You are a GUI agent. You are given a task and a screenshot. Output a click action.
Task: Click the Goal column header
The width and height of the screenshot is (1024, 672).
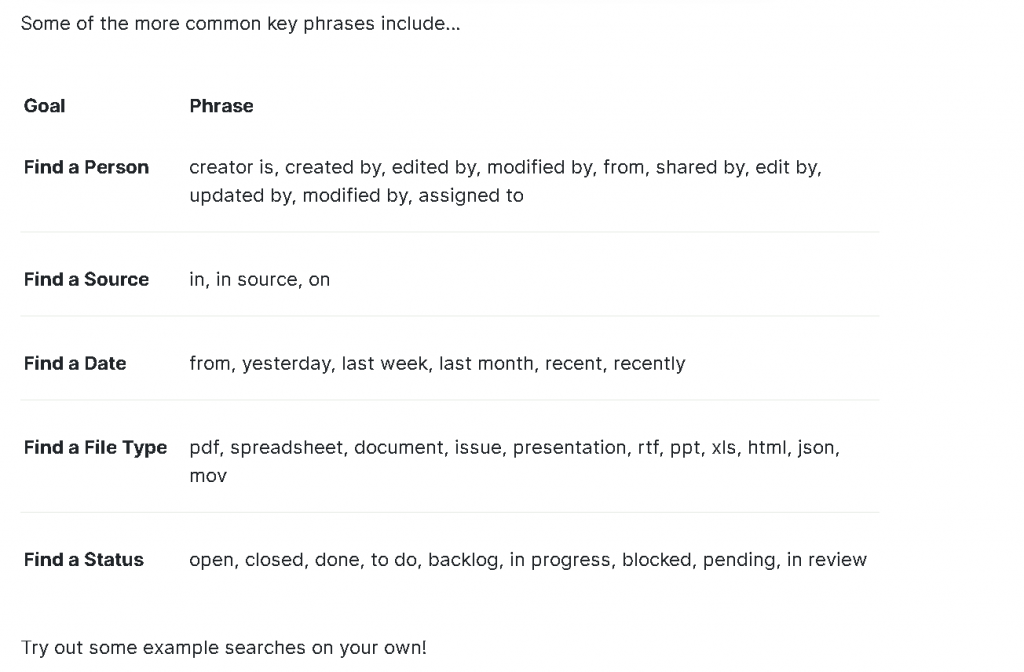(x=44, y=106)
